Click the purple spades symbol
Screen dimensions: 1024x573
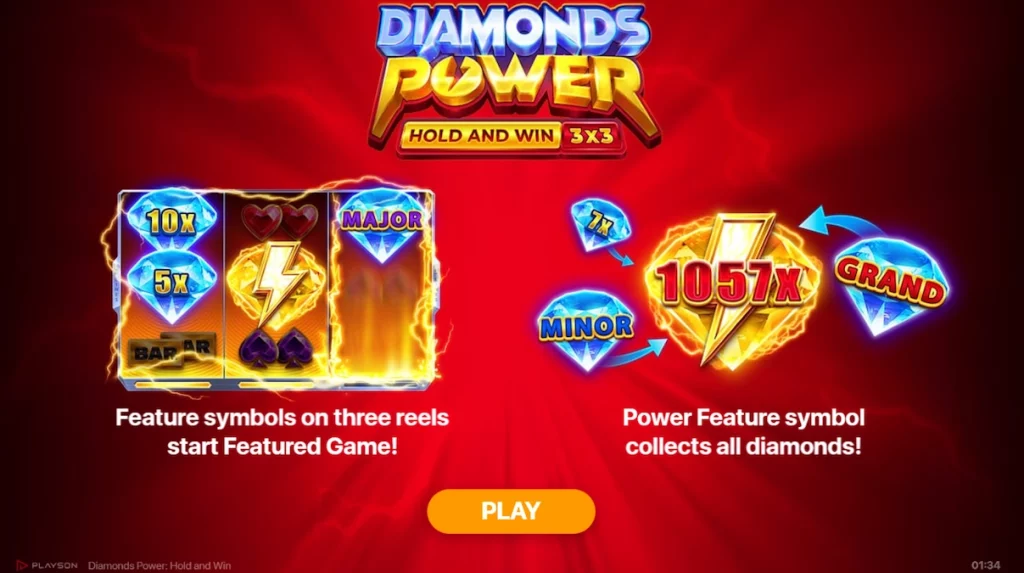[x=277, y=346]
